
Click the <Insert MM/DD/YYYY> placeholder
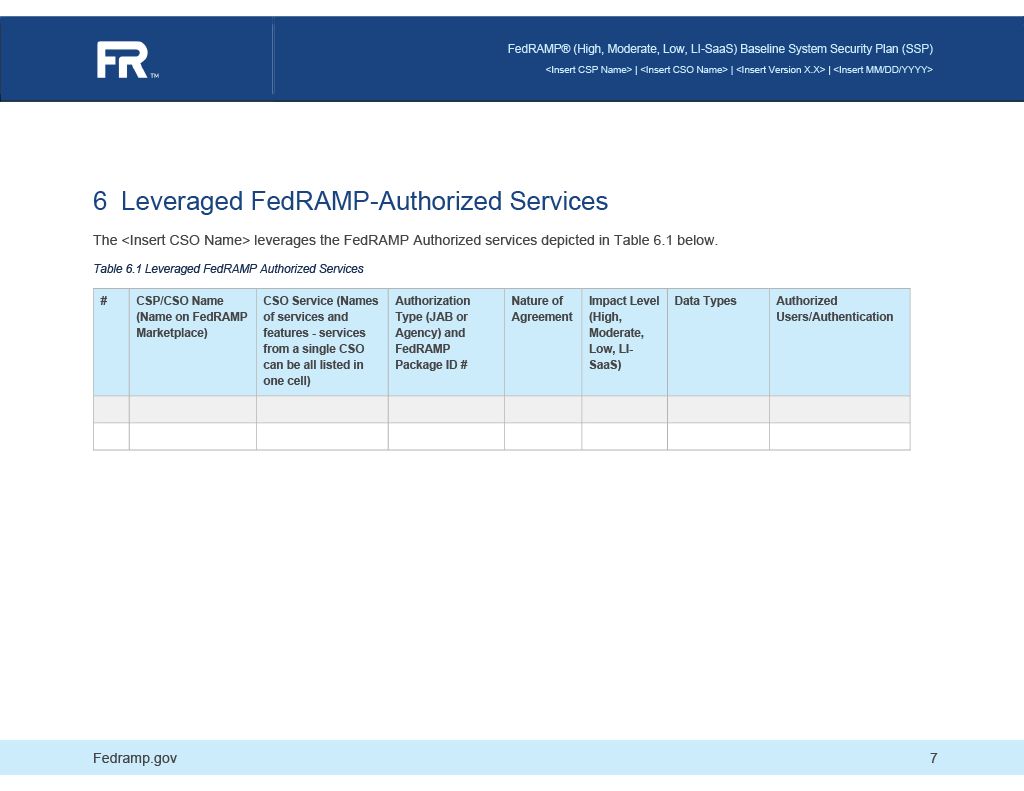[x=884, y=69]
